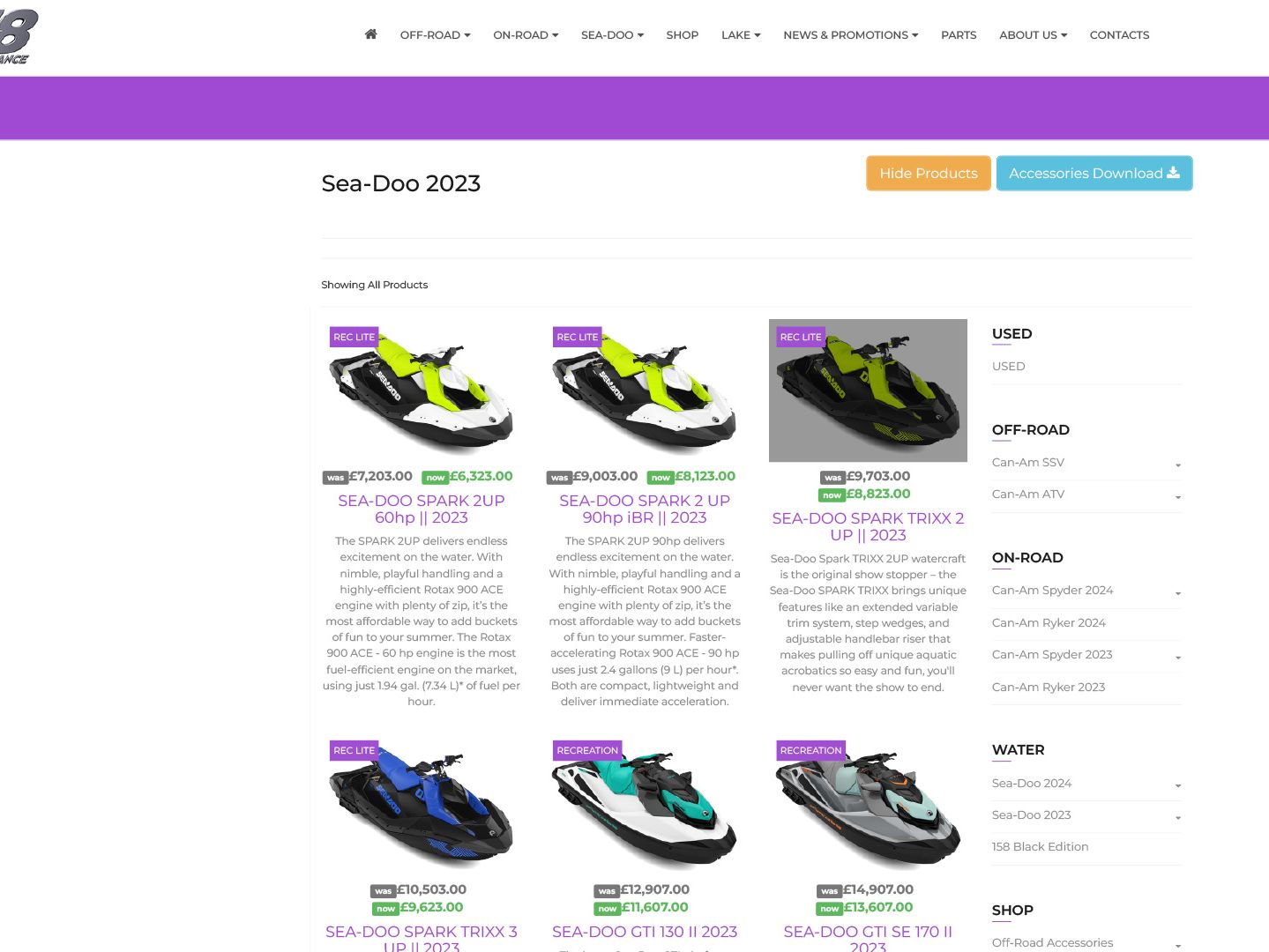Click the site logo
The image size is (1269, 952).
(18, 35)
